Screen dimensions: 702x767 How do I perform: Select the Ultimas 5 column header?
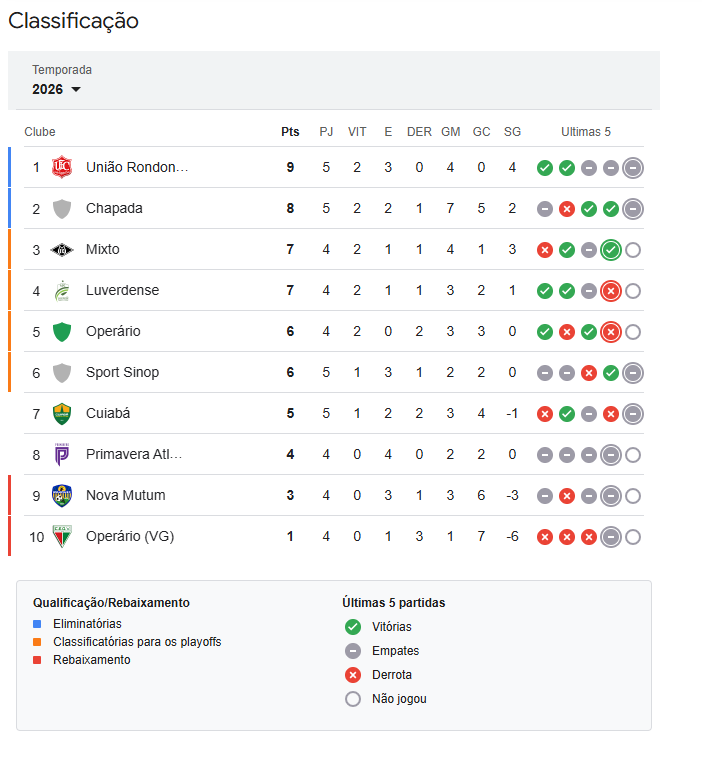click(586, 132)
